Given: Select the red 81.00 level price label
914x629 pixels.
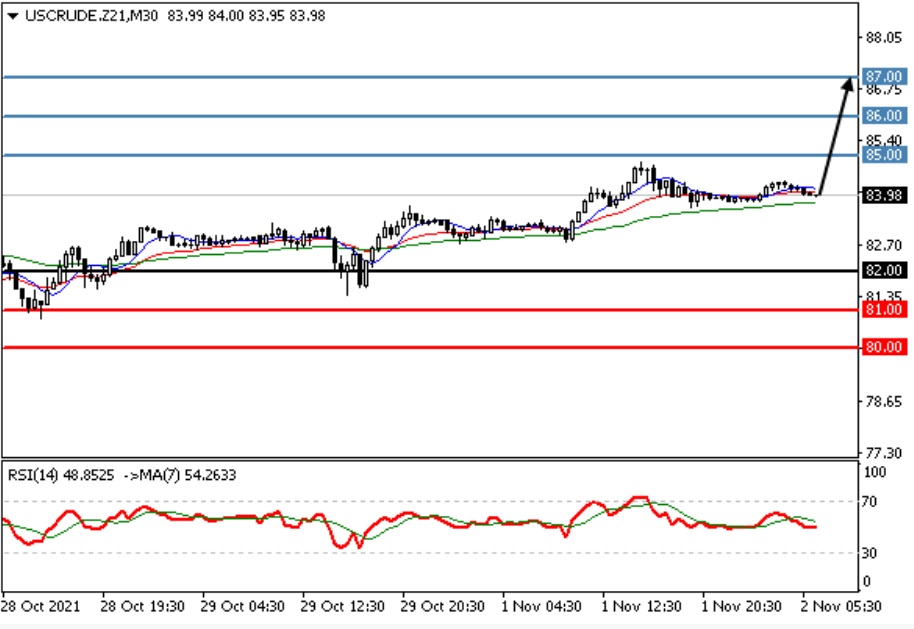Looking at the screenshot, I should pos(884,310).
